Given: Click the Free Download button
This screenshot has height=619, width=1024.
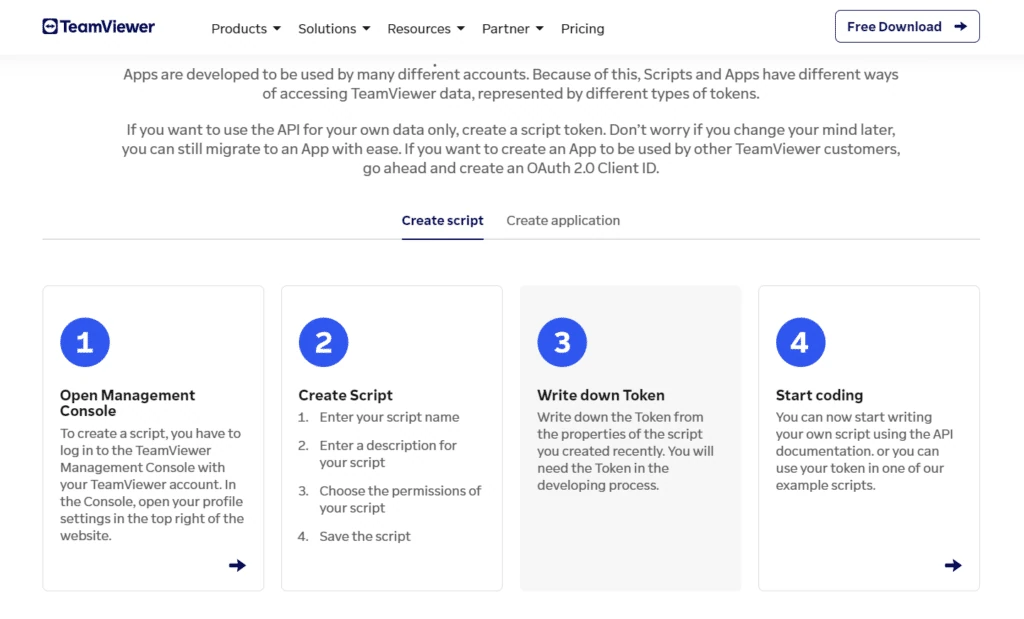Looking at the screenshot, I should (x=907, y=27).
